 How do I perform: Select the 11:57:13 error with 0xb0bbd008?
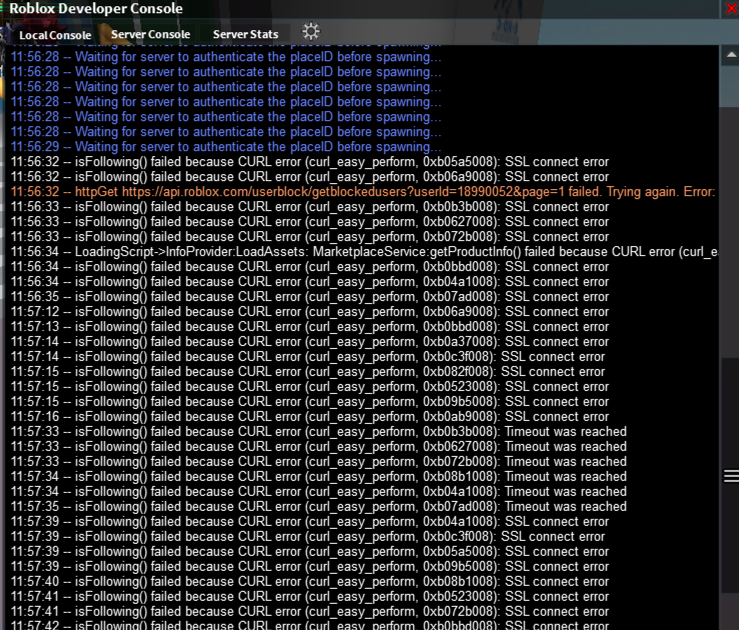click(310, 327)
